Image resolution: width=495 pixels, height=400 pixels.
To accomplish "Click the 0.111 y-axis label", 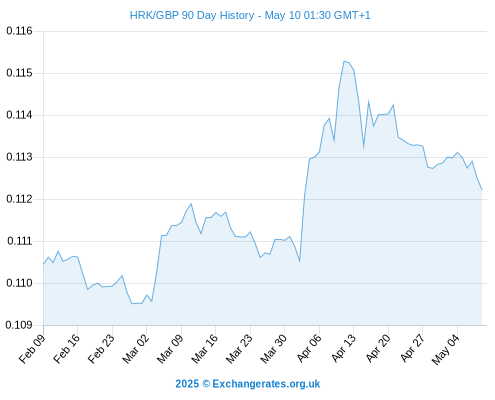I will pos(19,241).
